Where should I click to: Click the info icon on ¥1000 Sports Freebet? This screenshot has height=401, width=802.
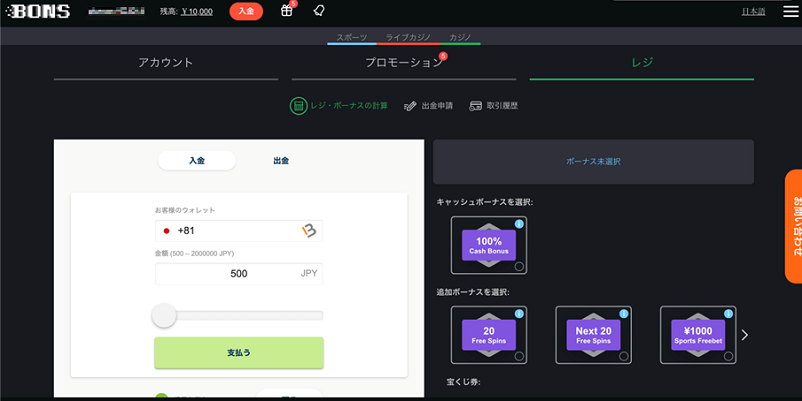tap(728, 314)
